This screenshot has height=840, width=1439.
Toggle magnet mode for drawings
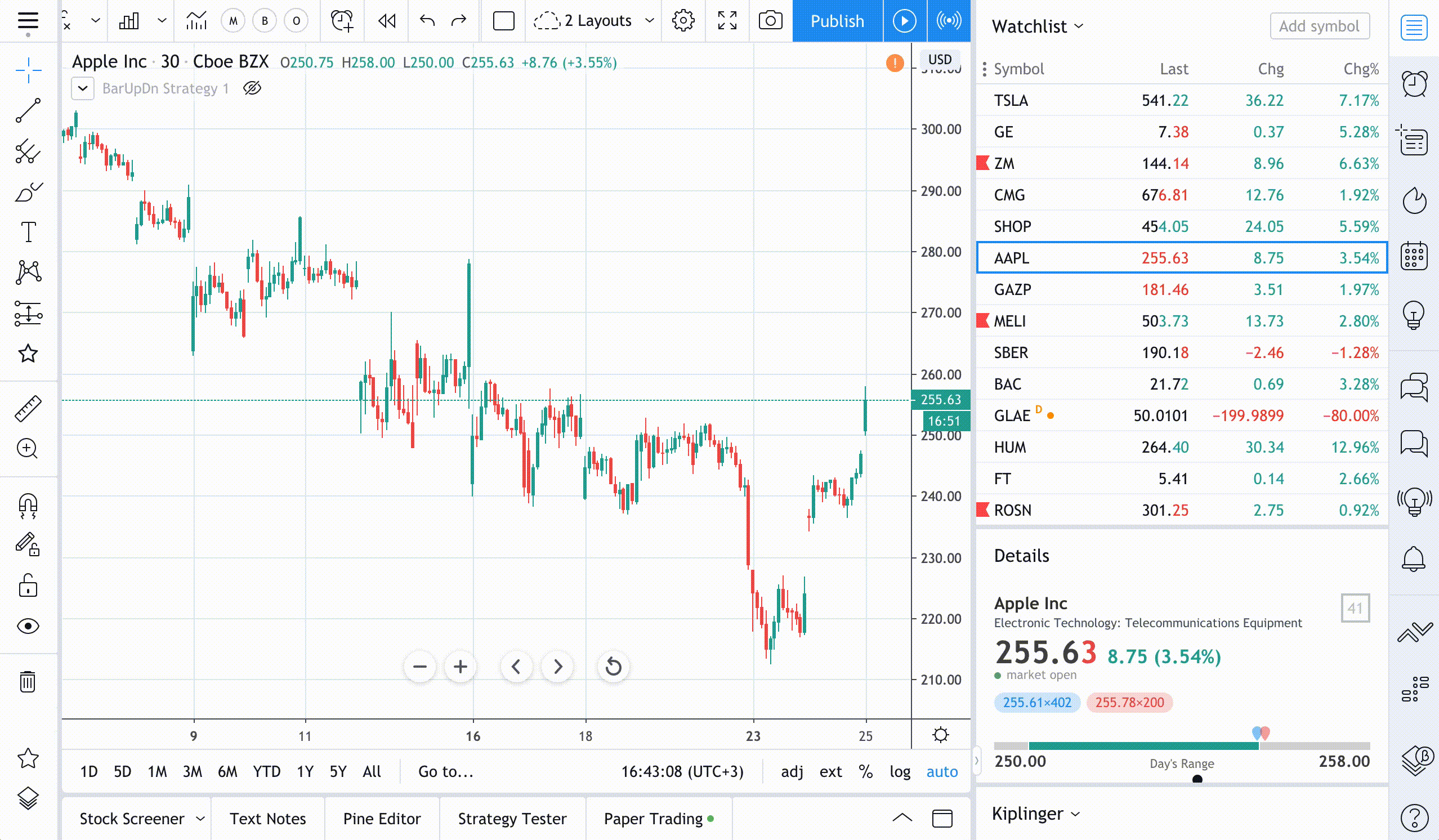coord(28,506)
